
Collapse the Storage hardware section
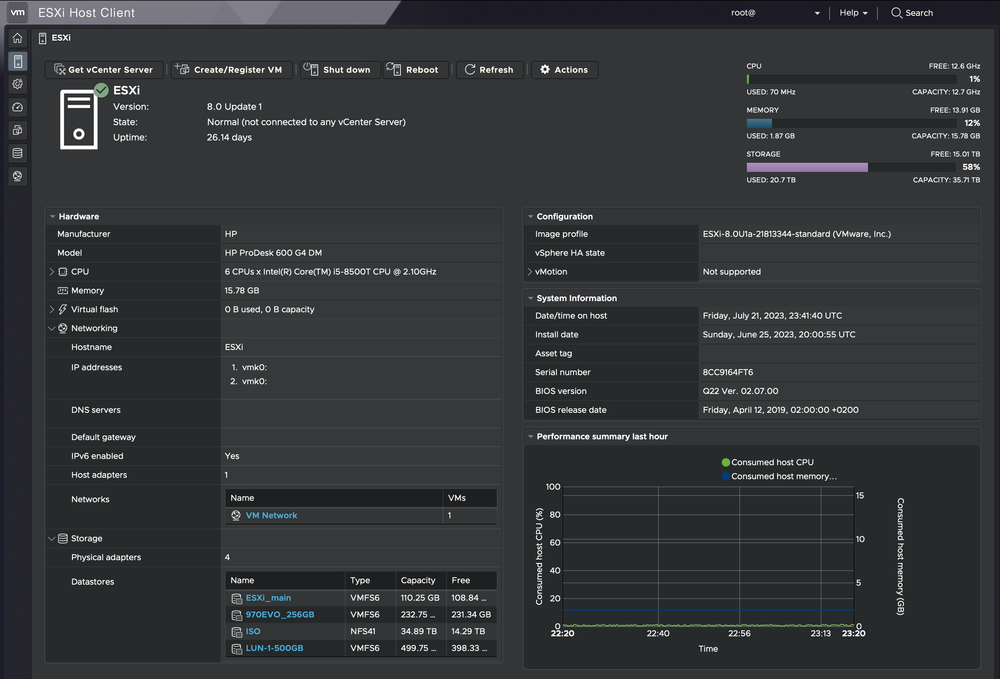[51, 538]
